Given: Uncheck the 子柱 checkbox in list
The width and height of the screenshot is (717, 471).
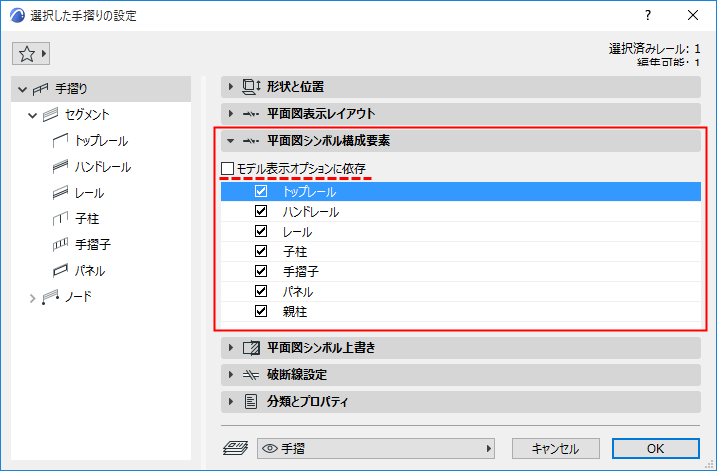Looking at the screenshot, I should (261, 251).
